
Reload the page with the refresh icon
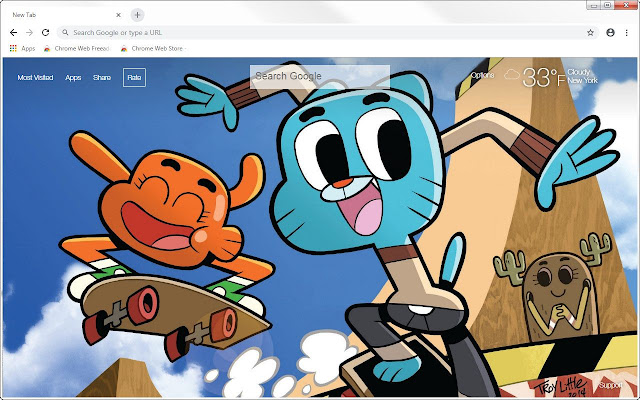tap(46, 33)
